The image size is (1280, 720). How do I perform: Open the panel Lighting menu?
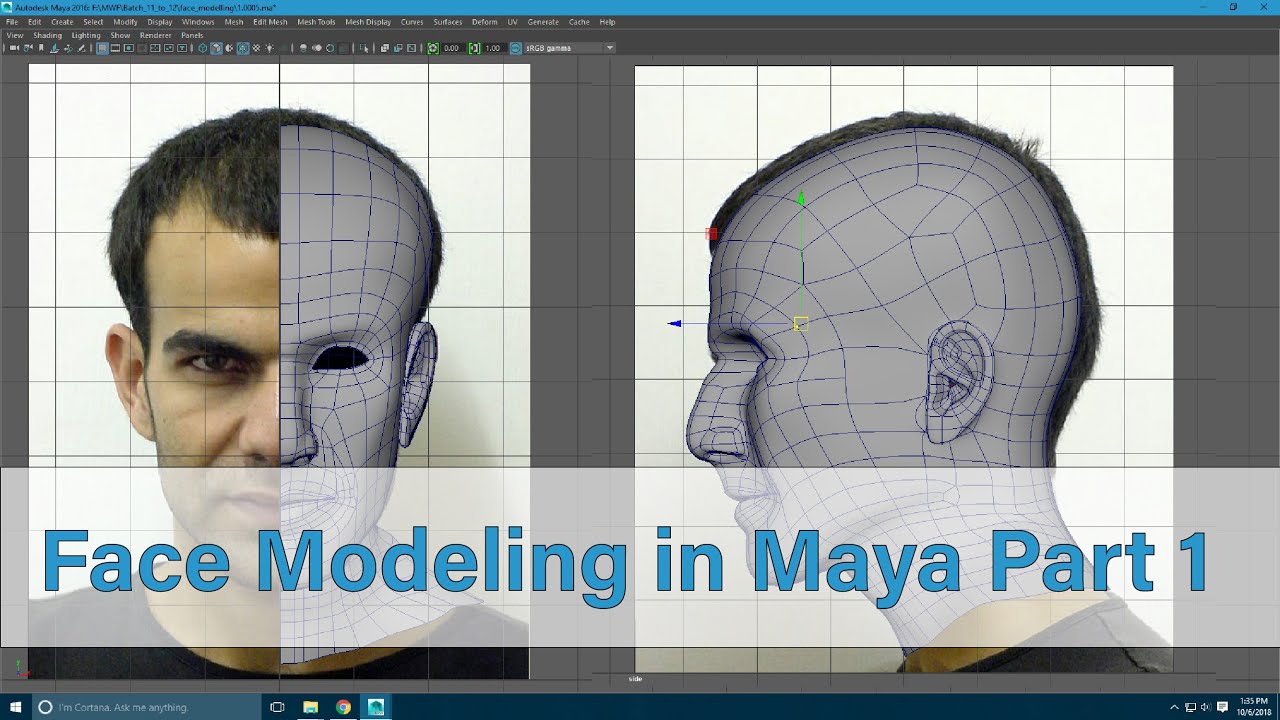pos(86,35)
